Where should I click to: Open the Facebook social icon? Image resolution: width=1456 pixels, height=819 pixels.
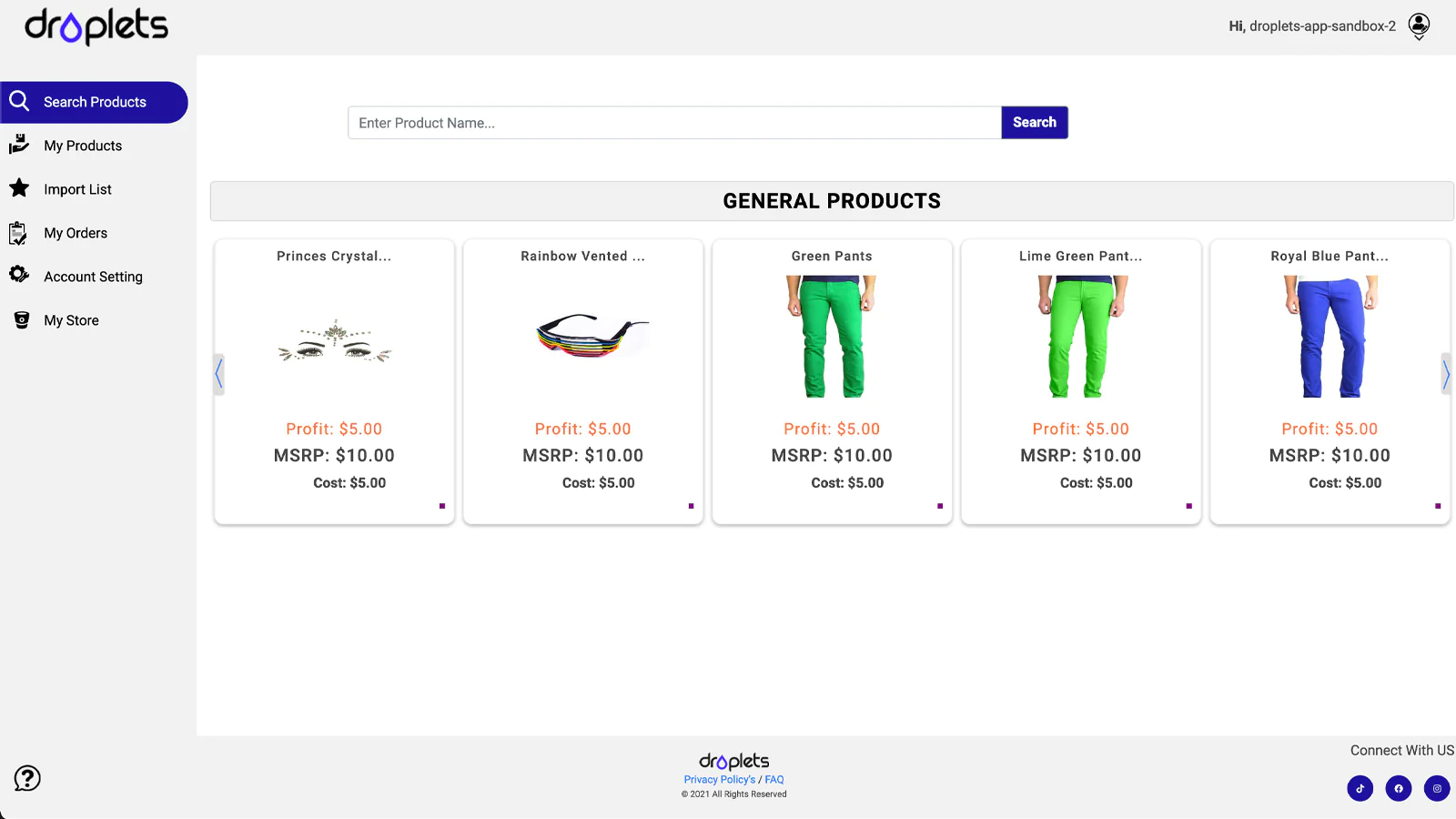[x=1399, y=788]
